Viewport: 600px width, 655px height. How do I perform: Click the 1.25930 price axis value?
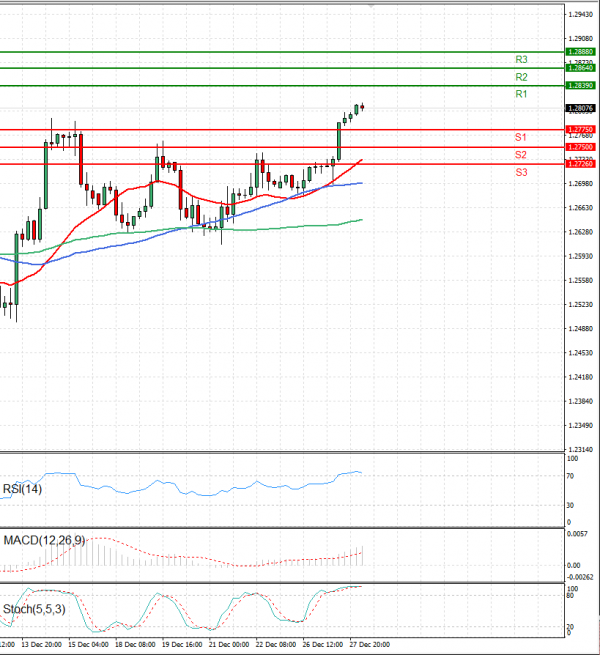(581, 256)
